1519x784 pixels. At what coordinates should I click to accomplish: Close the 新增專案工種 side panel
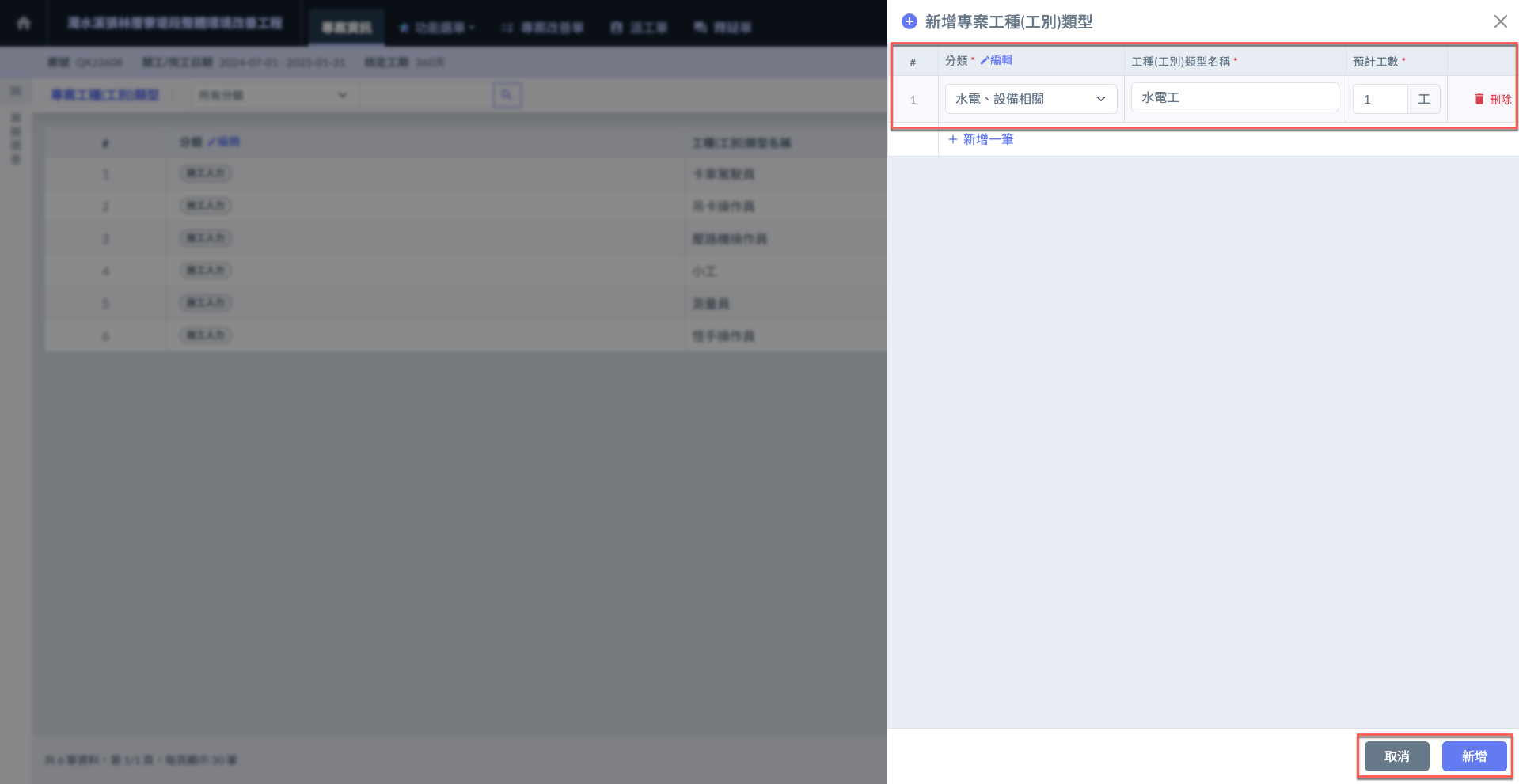[1500, 21]
